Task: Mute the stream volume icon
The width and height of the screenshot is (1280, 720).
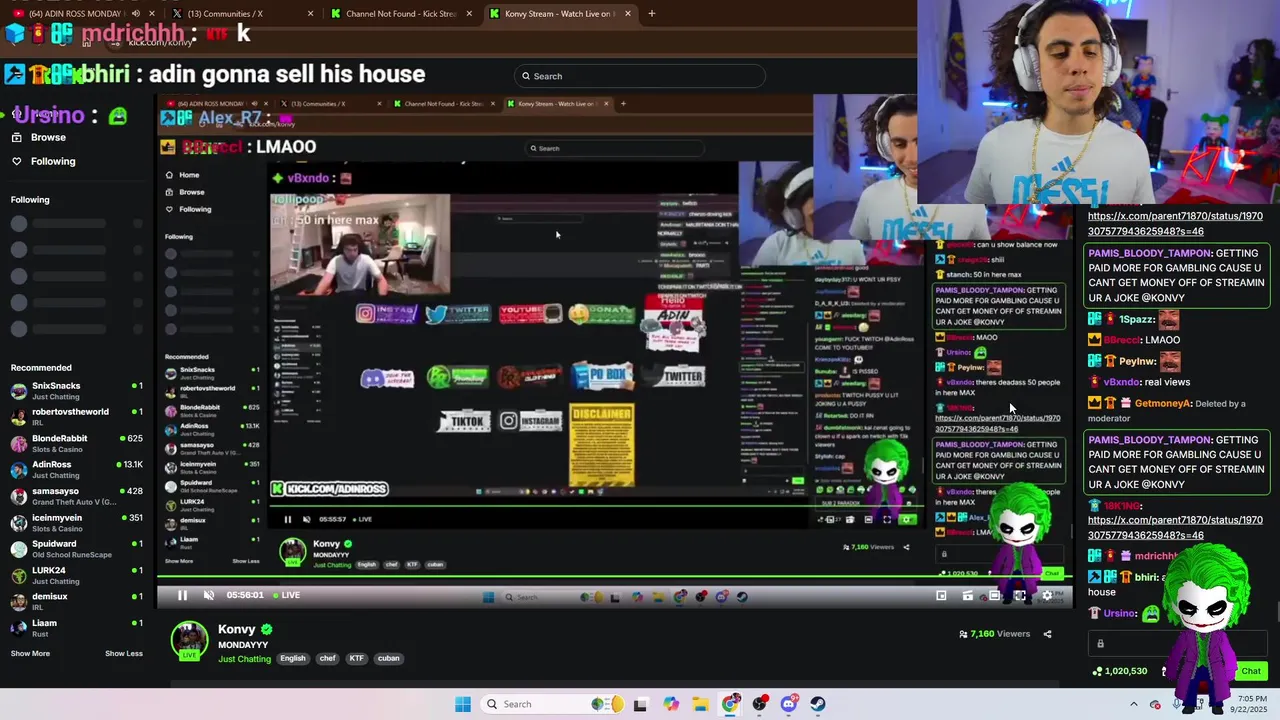Action: [208, 595]
